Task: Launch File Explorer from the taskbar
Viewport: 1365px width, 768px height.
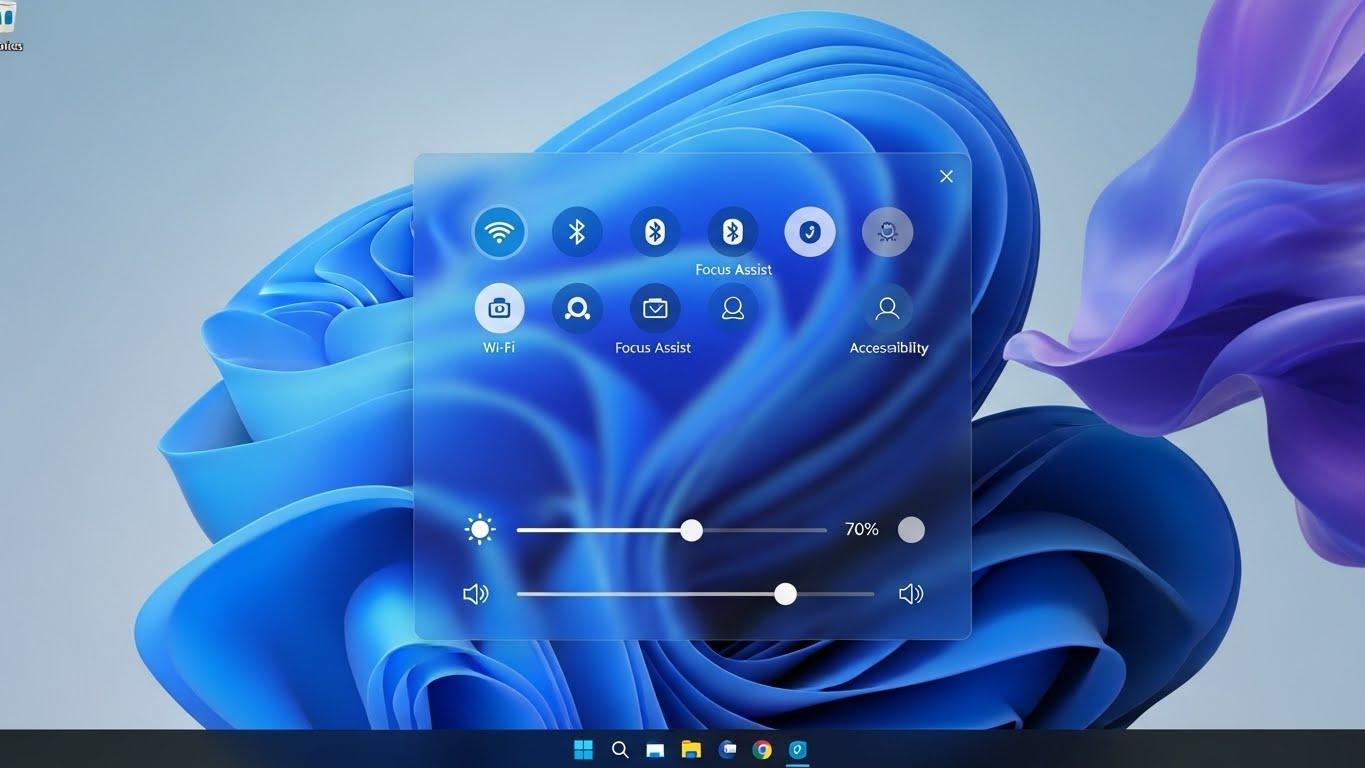Action: click(x=689, y=749)
